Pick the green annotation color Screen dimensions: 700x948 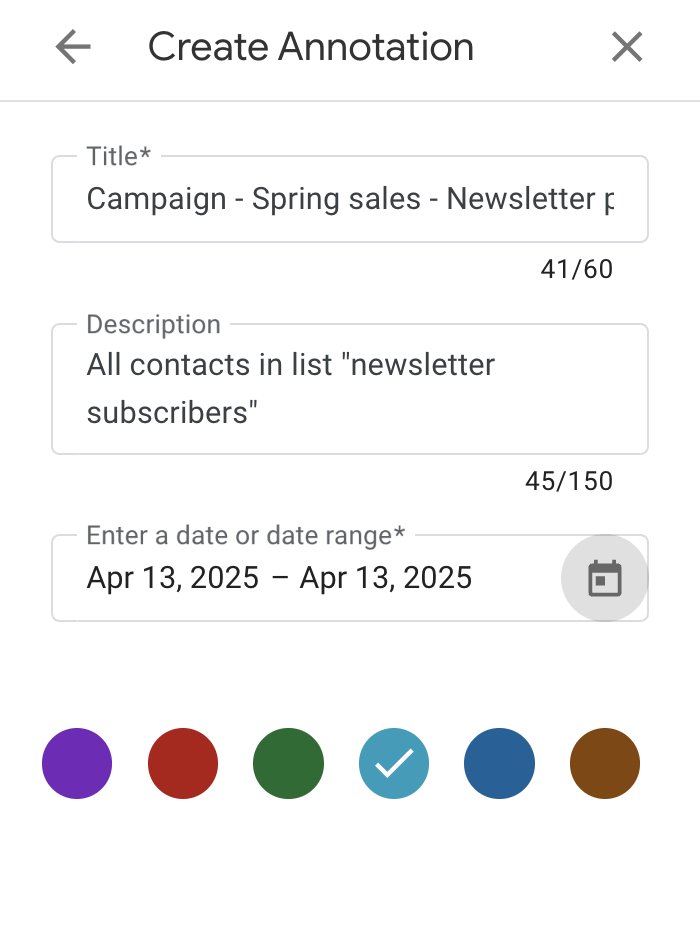pos(288,763)
